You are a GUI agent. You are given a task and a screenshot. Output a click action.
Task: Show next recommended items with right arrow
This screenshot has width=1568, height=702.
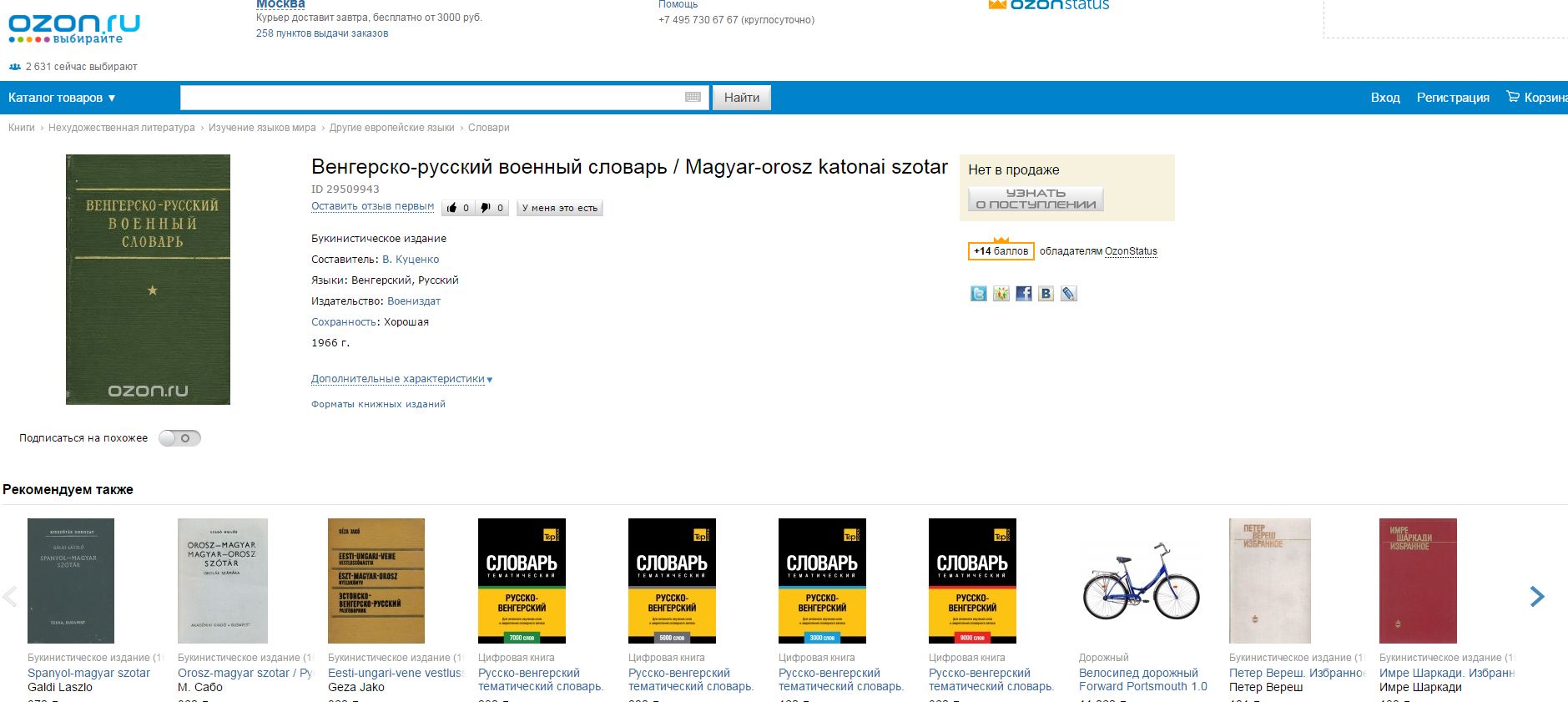1537,596
